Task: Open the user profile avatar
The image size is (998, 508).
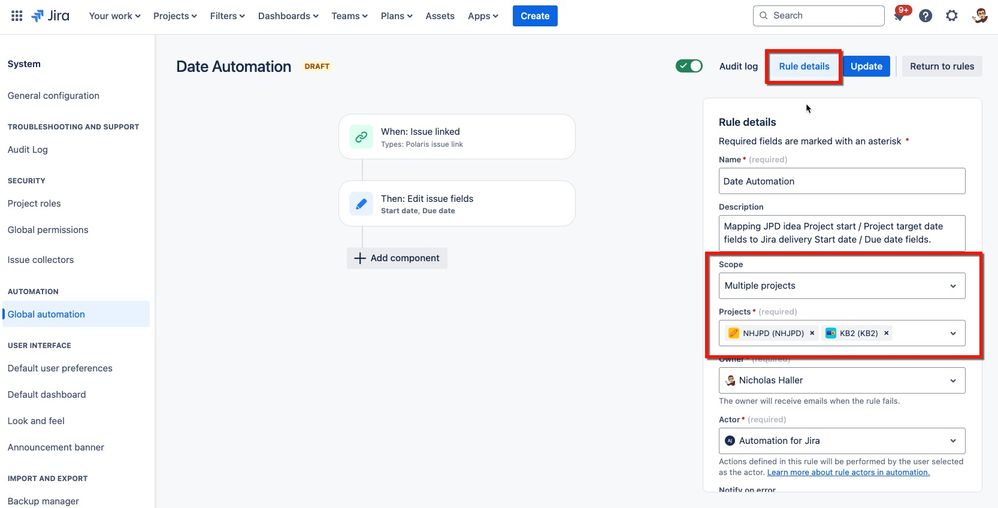Action: [980, 16]
